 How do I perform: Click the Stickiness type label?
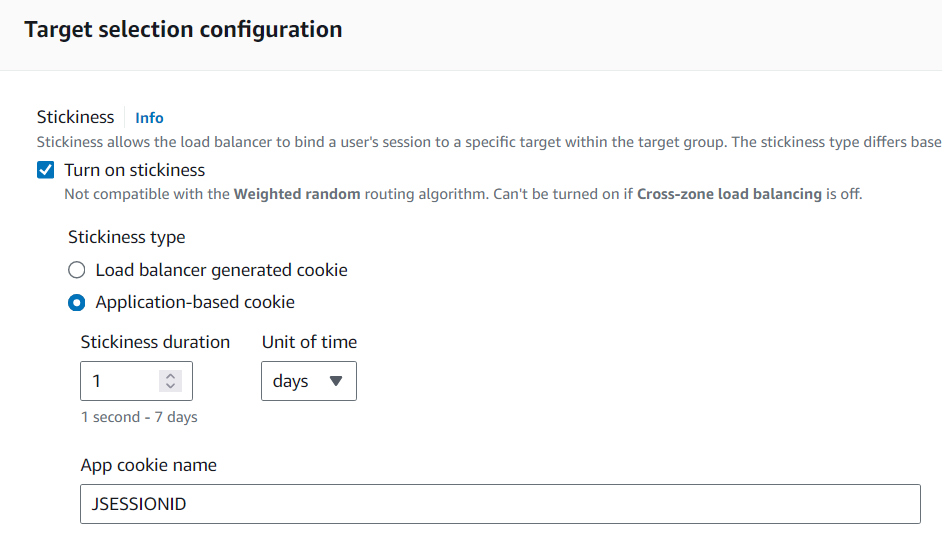tap(126, 237)
